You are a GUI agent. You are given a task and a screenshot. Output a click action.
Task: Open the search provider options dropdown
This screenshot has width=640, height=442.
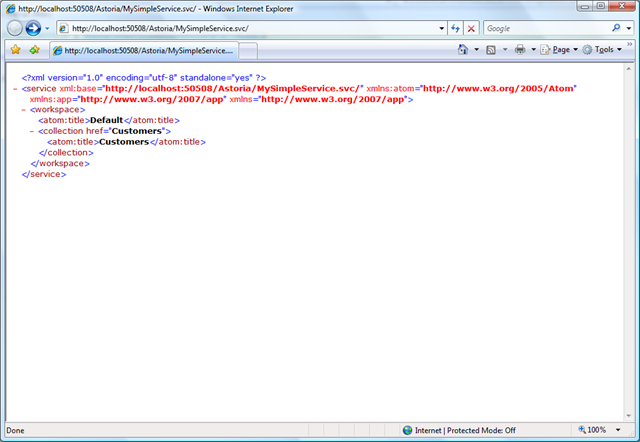[629, 28]
